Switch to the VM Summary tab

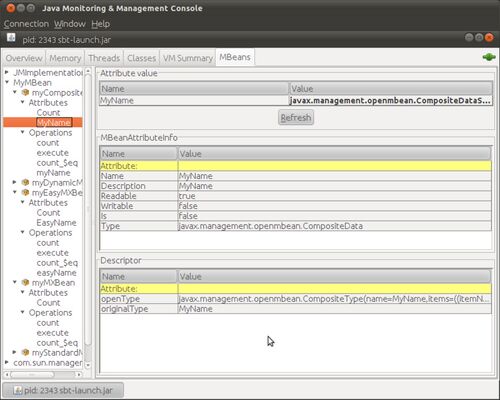point(188,58)
